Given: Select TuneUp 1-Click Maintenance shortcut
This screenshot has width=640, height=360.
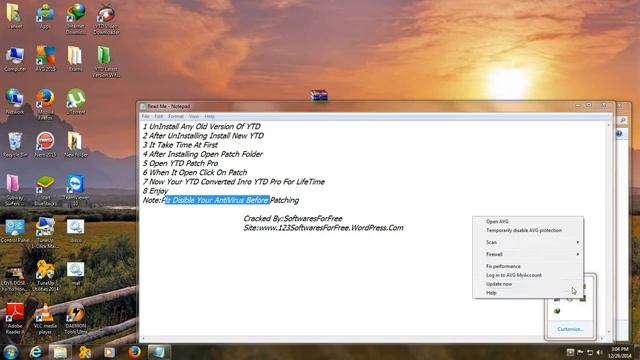Looking at the screenshot, I should 45,233.
